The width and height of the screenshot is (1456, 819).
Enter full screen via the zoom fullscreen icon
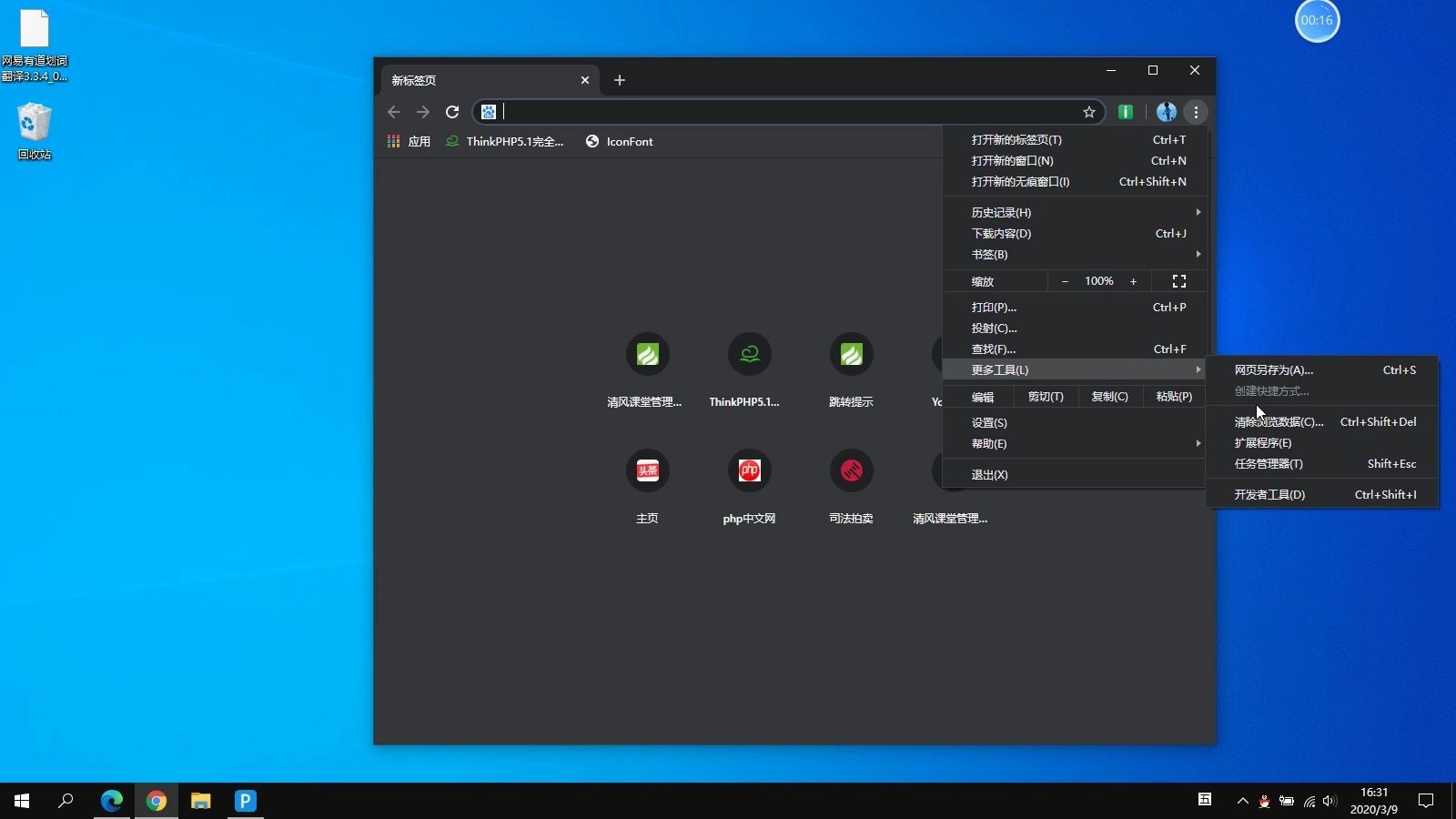tap(1179, 281)
